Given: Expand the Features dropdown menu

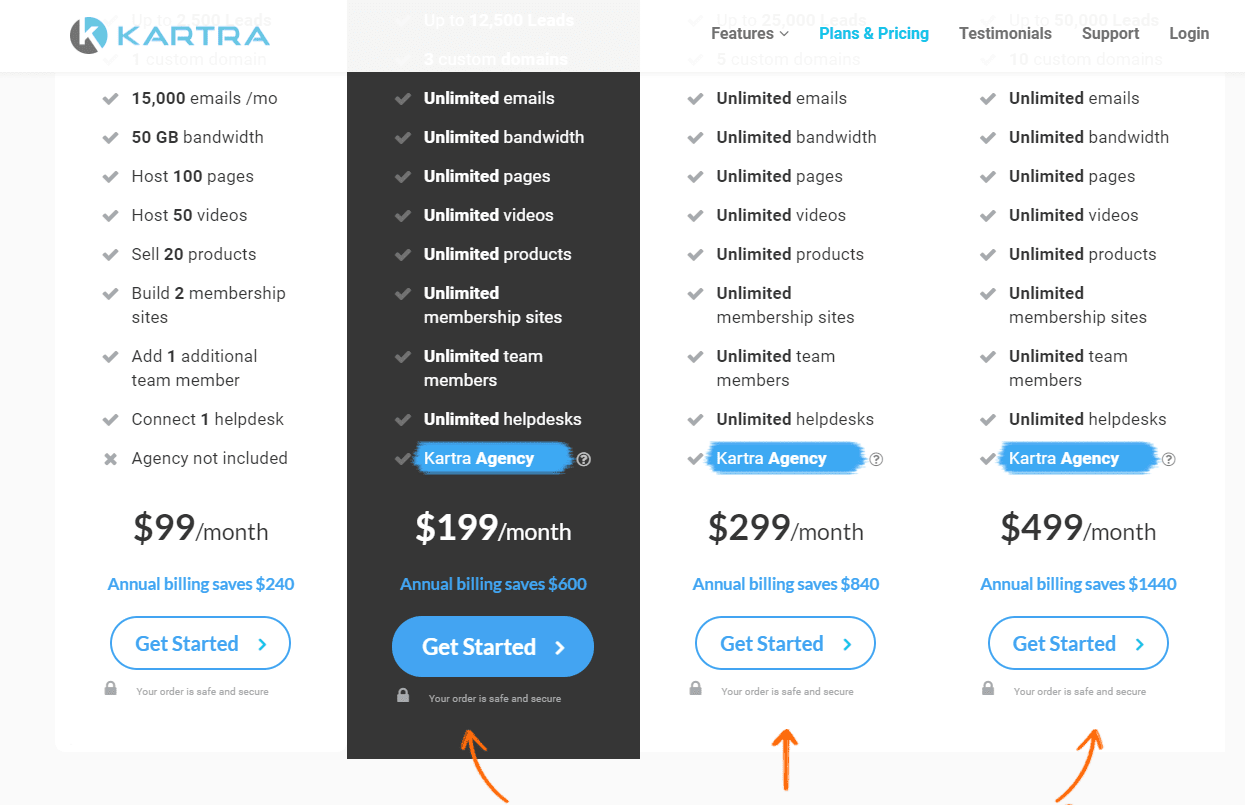Looking at the screenshot, I should tap(750, 34).
